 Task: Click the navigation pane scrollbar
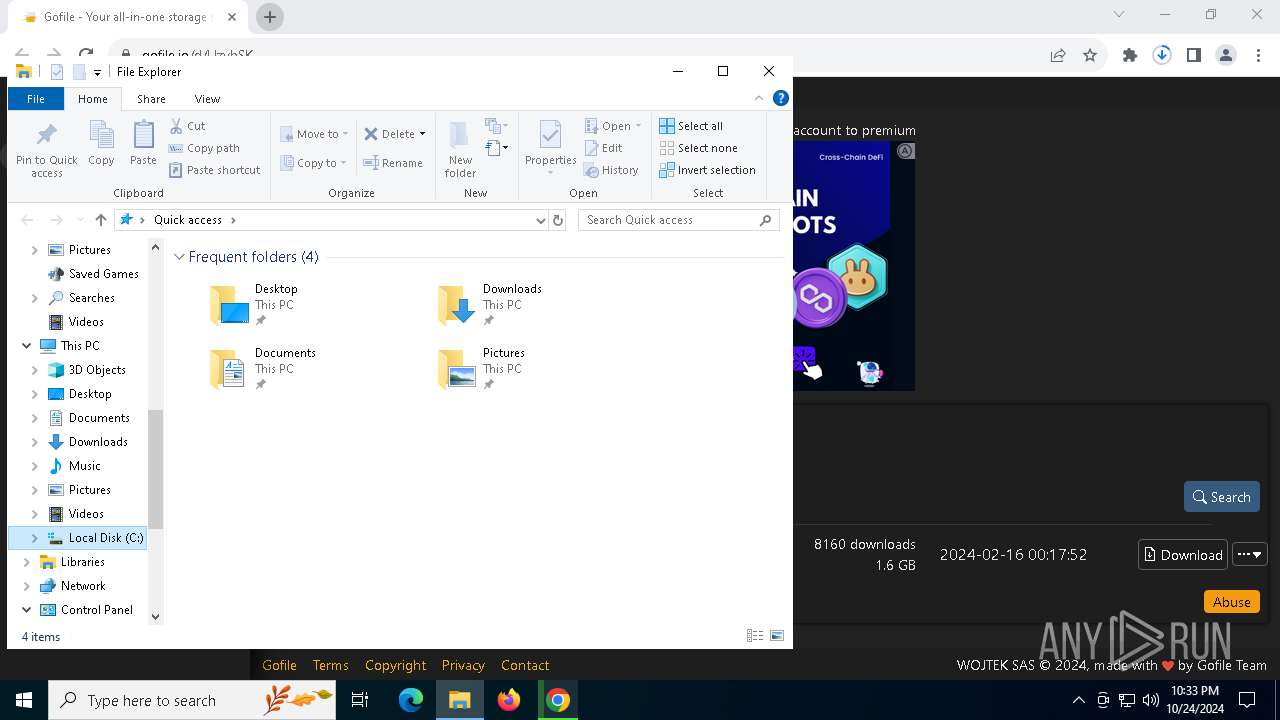click(155, 468)
